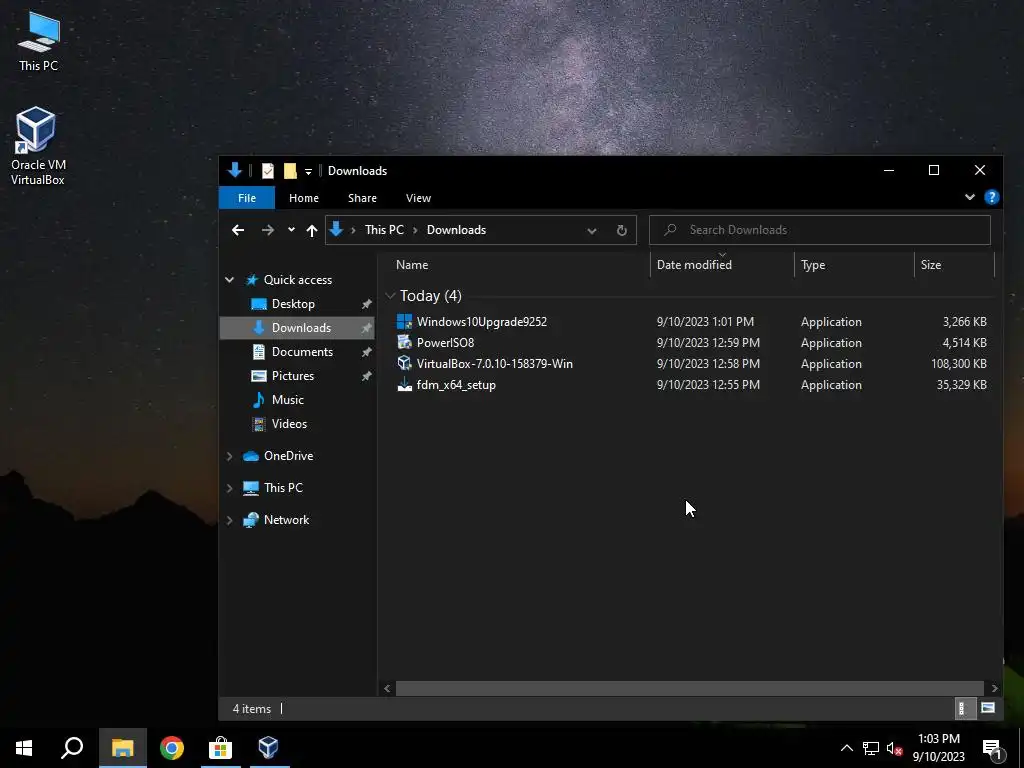Select the VirtualBox-7.0.10-158379-Win file
Viewport: 1024px width, 768px height.
coord(494,364)
